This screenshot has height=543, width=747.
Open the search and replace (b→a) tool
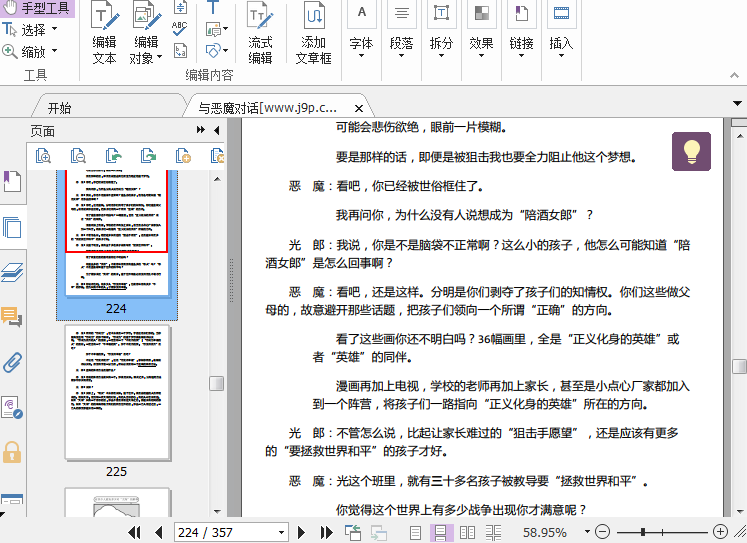(x=180, y=50)
